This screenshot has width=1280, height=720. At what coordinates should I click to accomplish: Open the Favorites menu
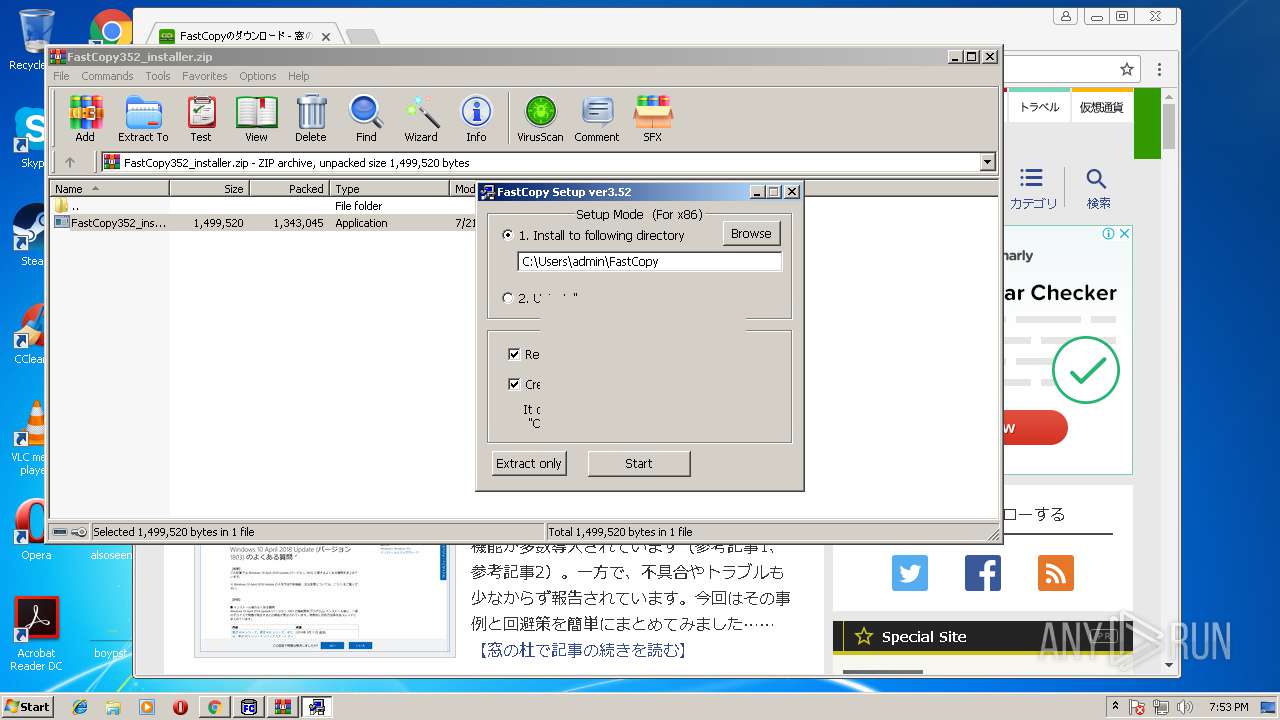[204, 76]
